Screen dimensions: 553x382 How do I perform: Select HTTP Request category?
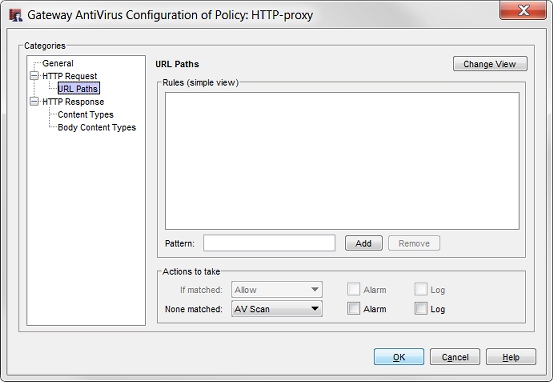coord(69,76)
